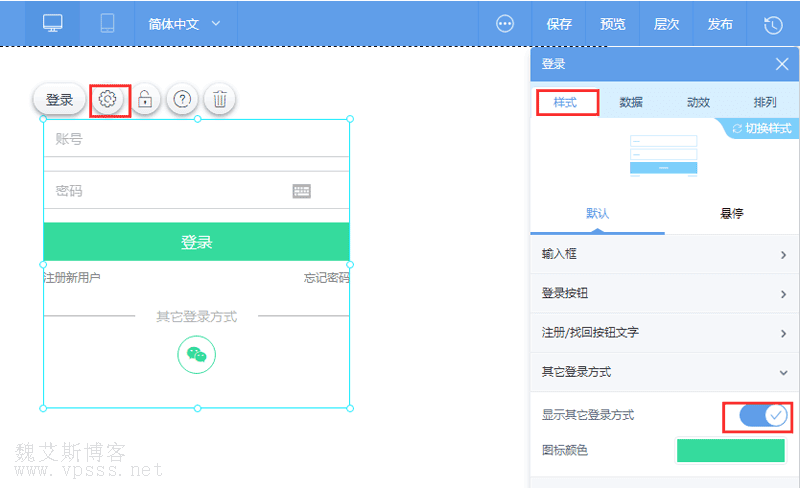
Task: Open the green 图标颜色 color swatch
Action: click(731, 450)
